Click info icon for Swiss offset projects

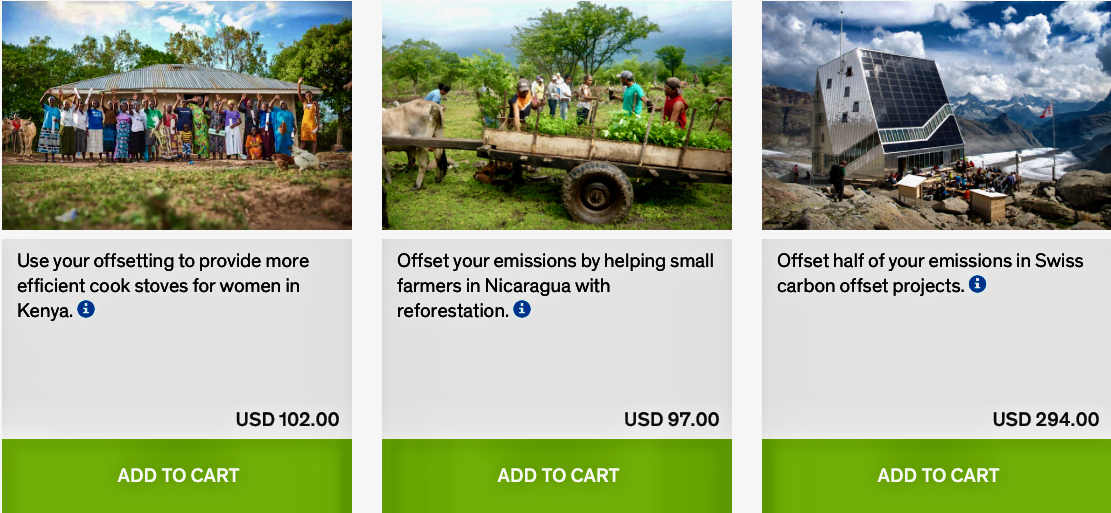[x=977, y=285]
